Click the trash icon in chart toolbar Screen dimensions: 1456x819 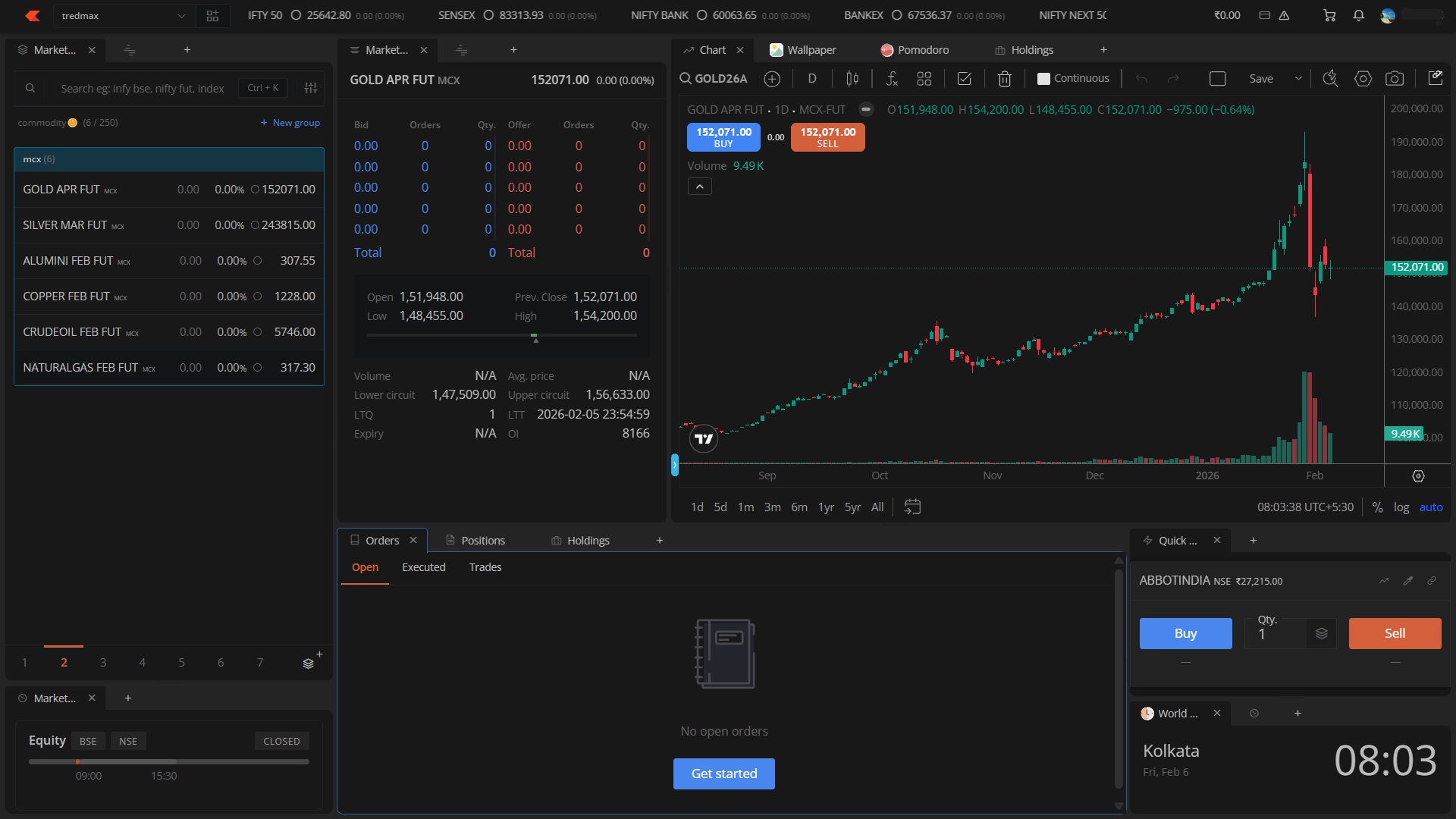pos(1005,79)
